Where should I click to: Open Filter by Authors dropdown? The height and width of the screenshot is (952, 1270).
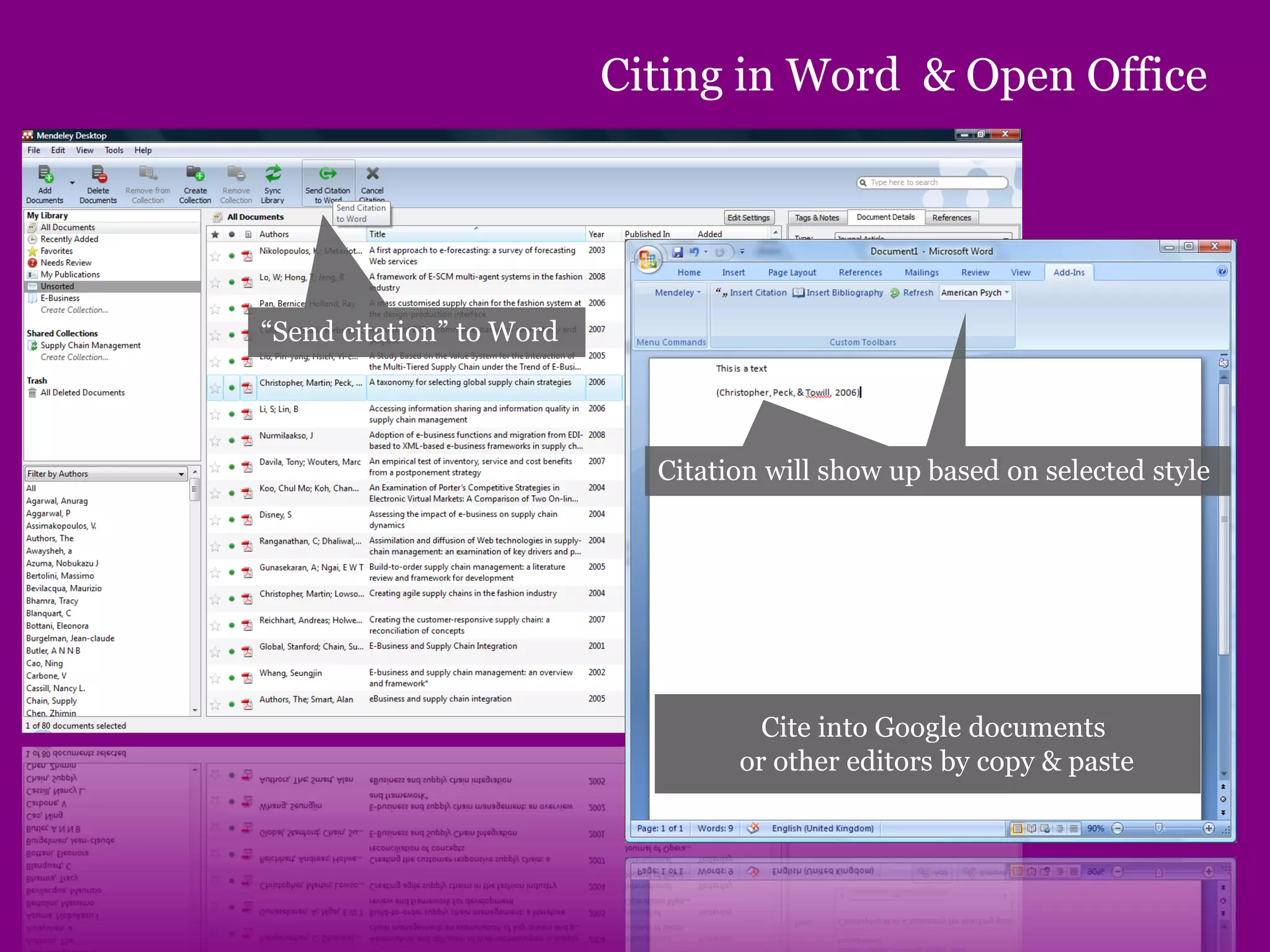point(106,474)
